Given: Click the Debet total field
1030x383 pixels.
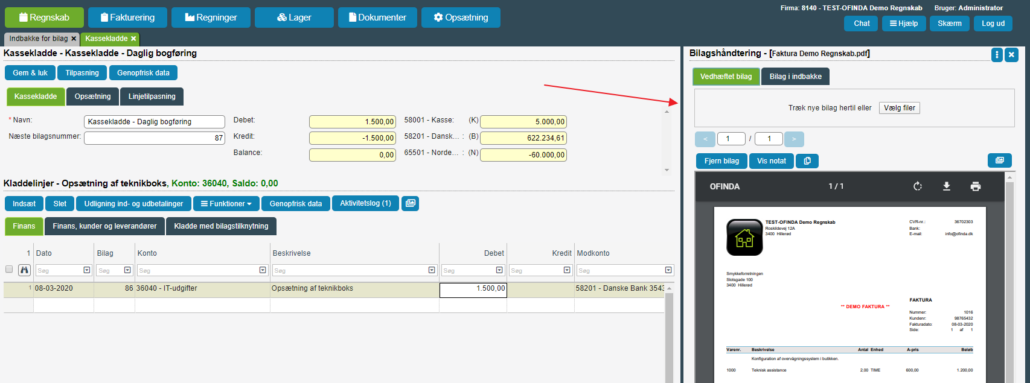Looking at the screenshot, I should (x=352, y=122).
